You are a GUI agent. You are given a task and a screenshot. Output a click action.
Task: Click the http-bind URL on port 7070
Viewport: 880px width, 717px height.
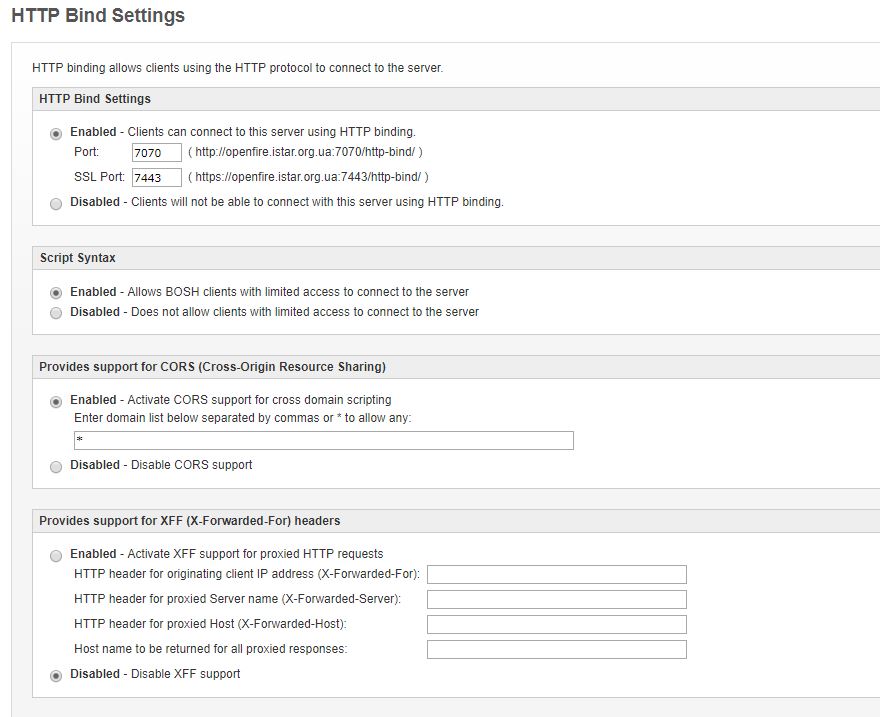[305, 151]
